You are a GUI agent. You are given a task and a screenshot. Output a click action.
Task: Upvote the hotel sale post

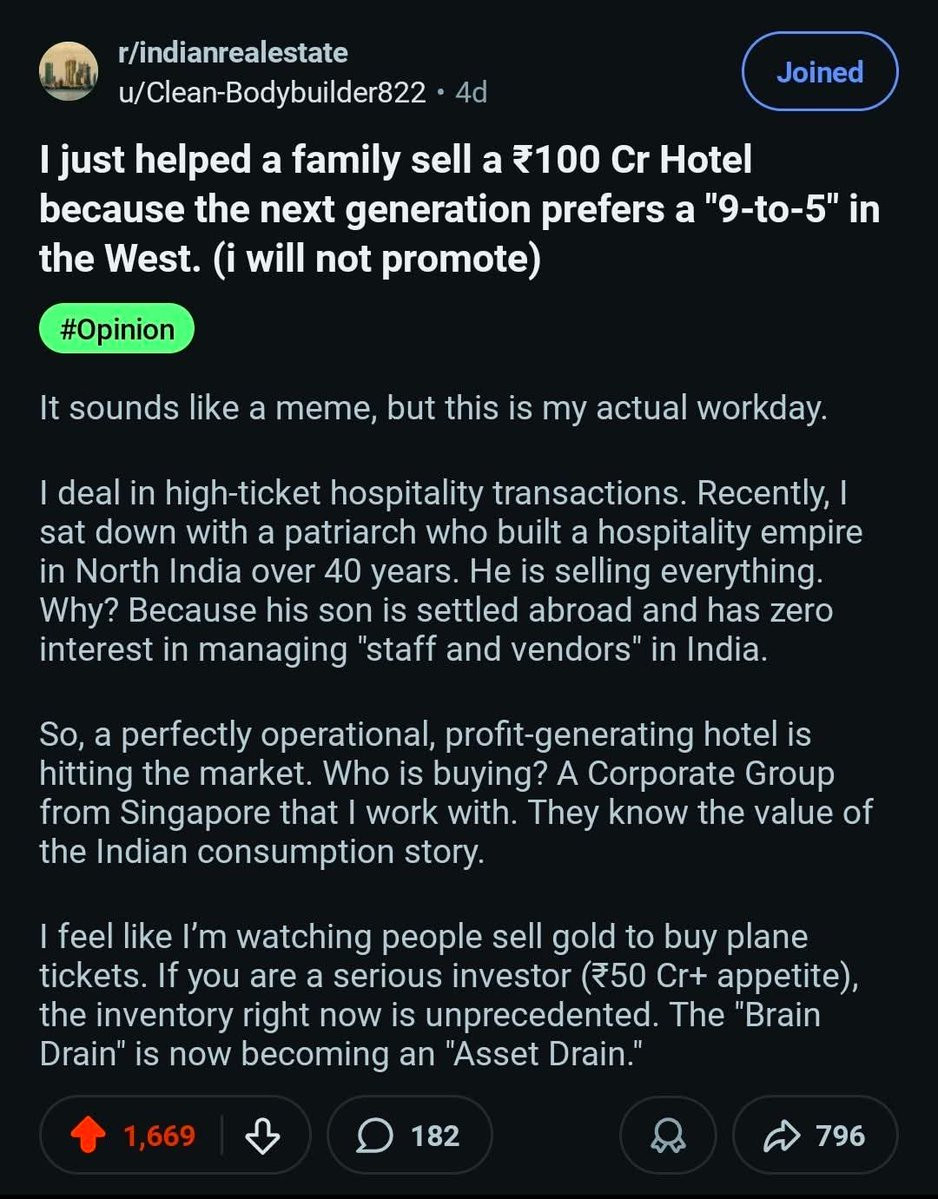(88, 1136)
